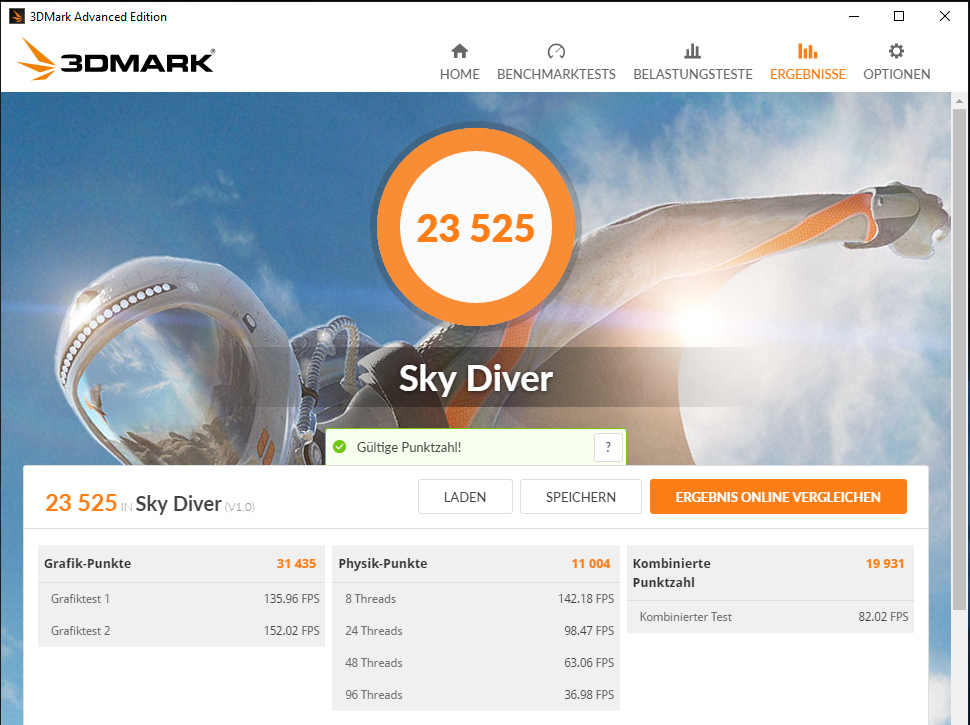Image resolution: width=970 pixels, height=725 pixels.
Task: Select the ERGEBNISSE tab
Action: 807,62
